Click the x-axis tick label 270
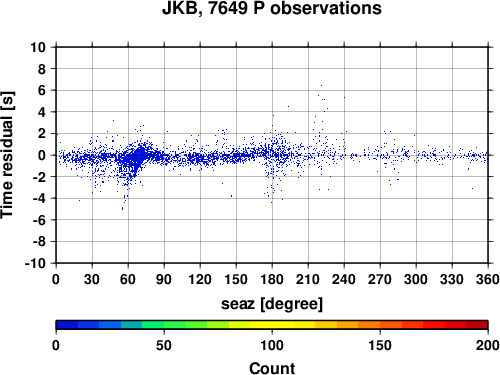The width and height of the screenshot is (500, 375). [380, 279]
